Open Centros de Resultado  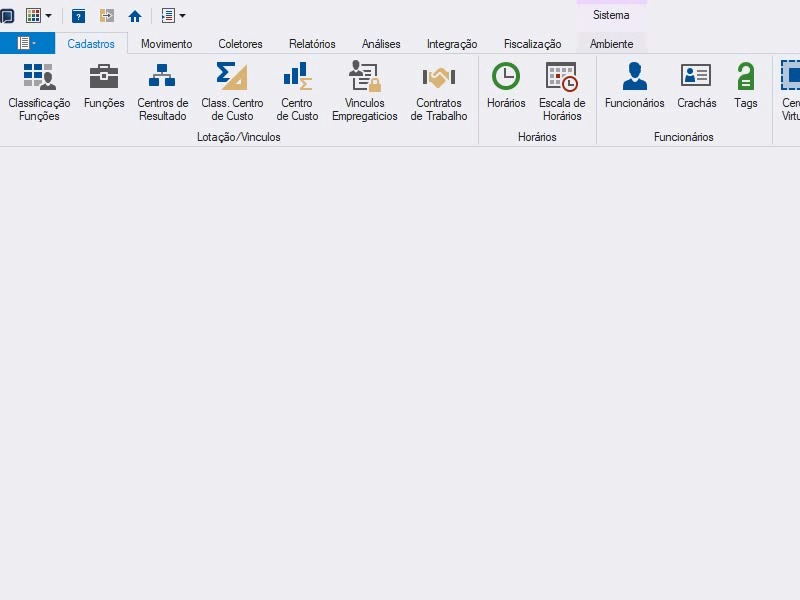[x=163, y=92]
